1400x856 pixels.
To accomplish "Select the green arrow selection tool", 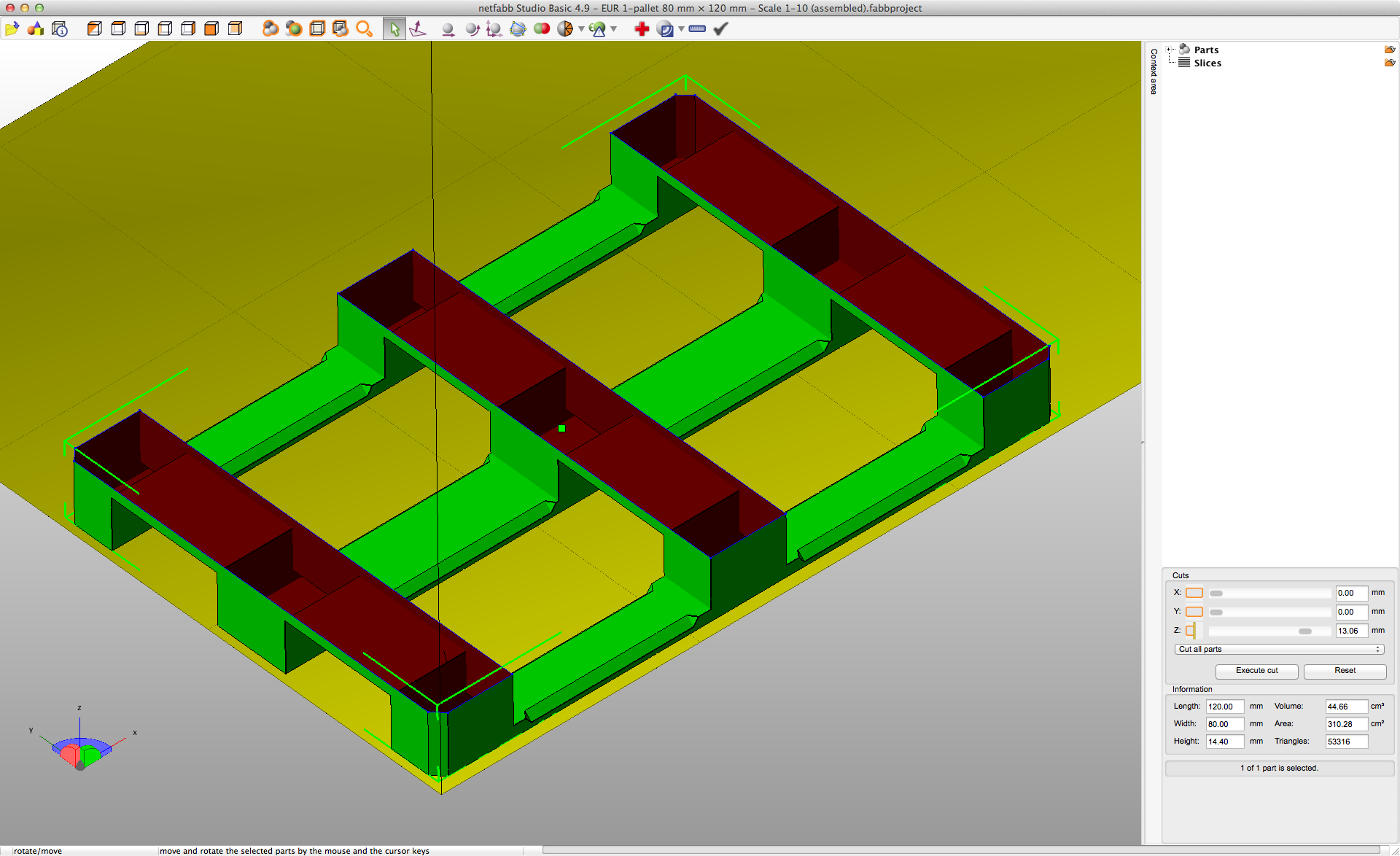I will [x=394, y=28].
